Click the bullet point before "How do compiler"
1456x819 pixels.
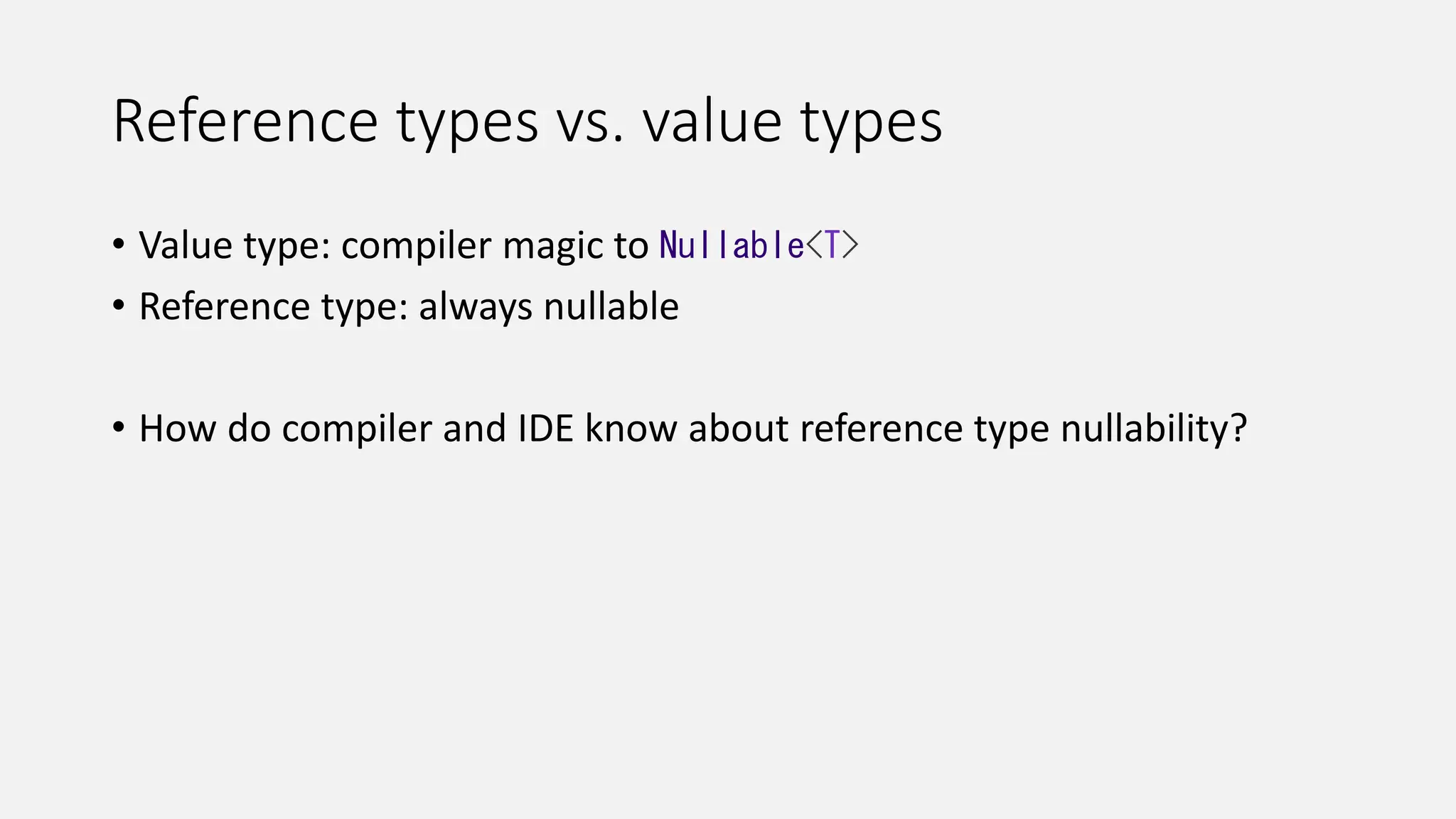[119, 428]
